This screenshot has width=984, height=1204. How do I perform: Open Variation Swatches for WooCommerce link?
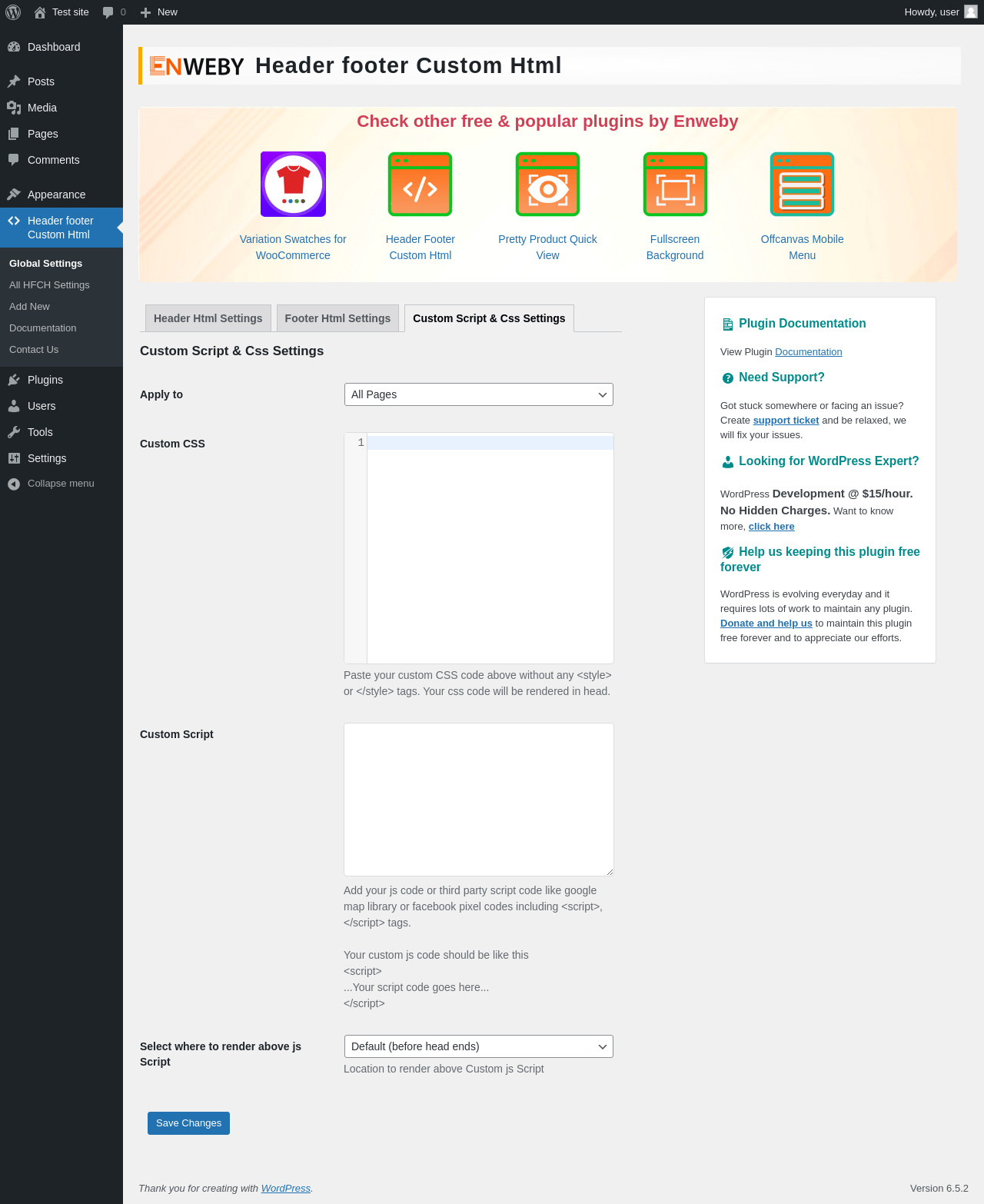[x=293, y=248]
